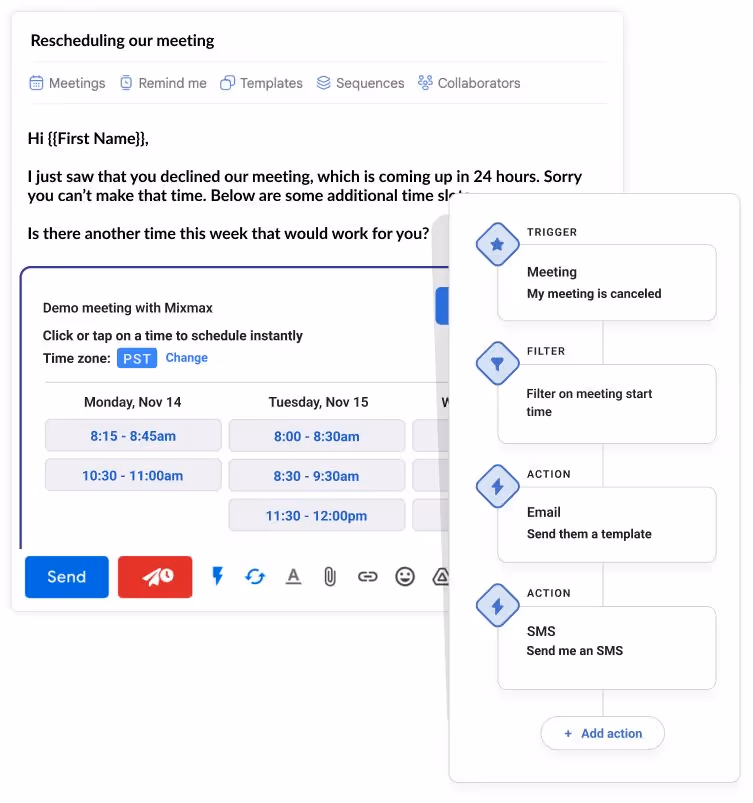
Task: Attach a file using the paperclip icon
Action: [330, 577]
